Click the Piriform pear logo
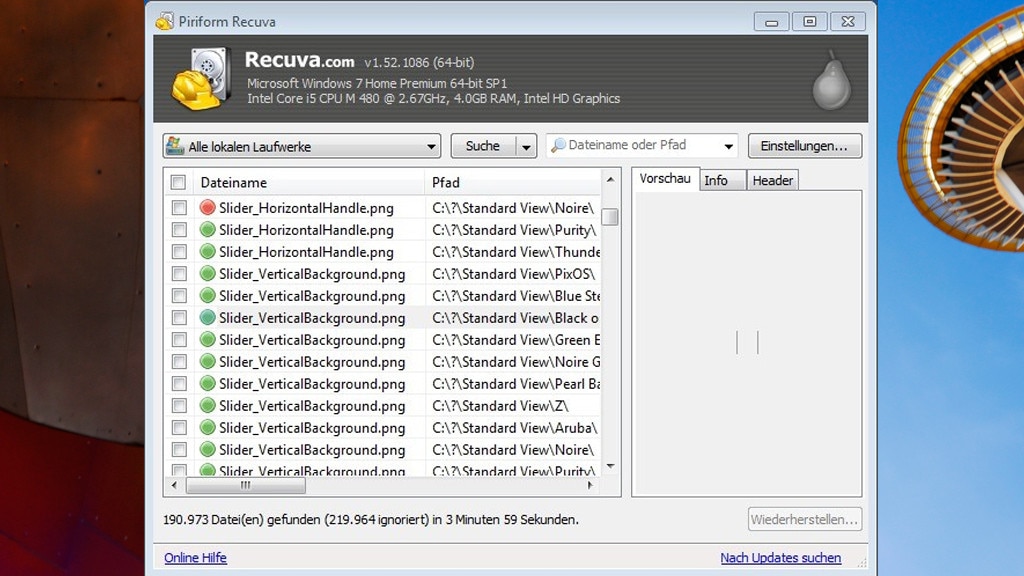 [831, 80]
